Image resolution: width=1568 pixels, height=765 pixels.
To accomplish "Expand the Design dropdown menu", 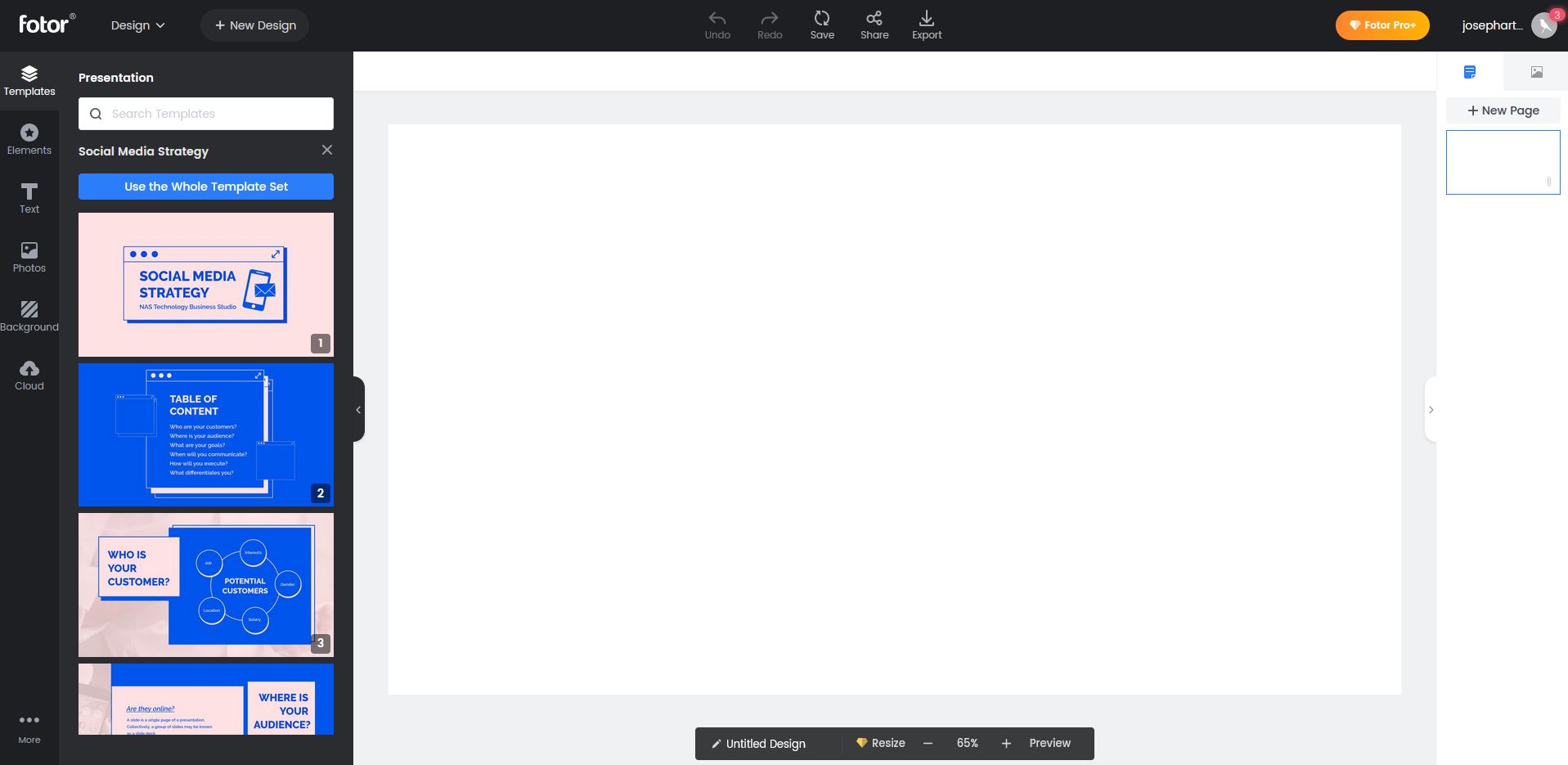I will pos(137,25).
